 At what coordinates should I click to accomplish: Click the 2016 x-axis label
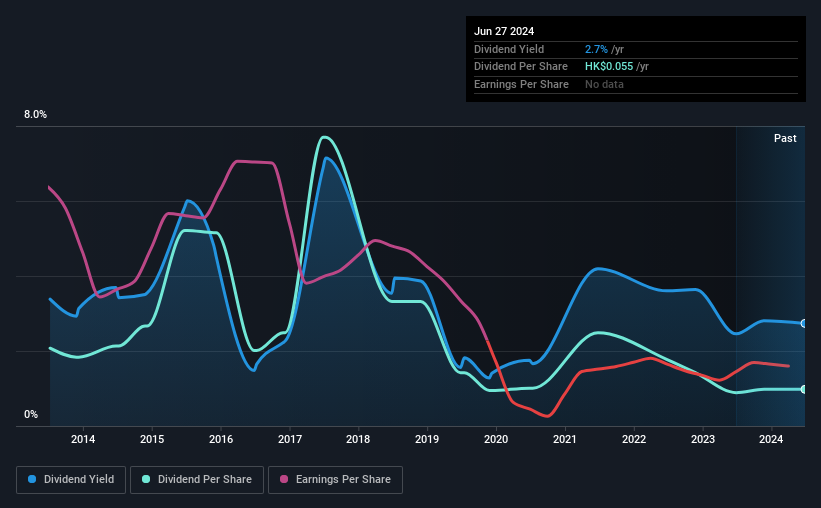pyautogui.click(x=221, y=439)
